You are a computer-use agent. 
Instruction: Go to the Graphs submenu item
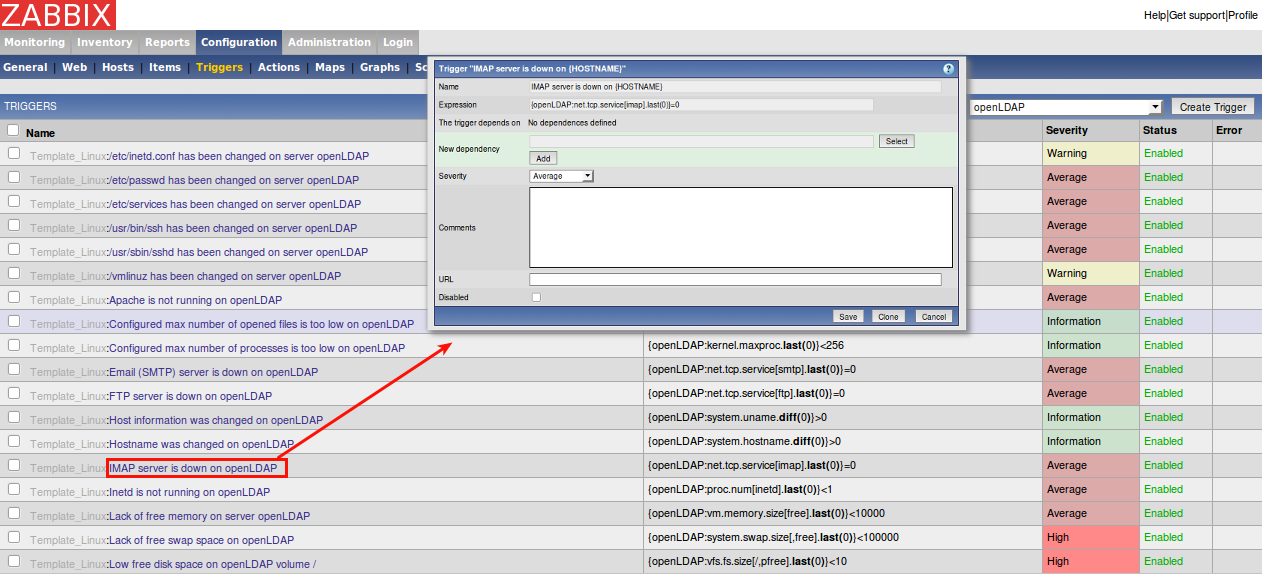click(380, 67)
